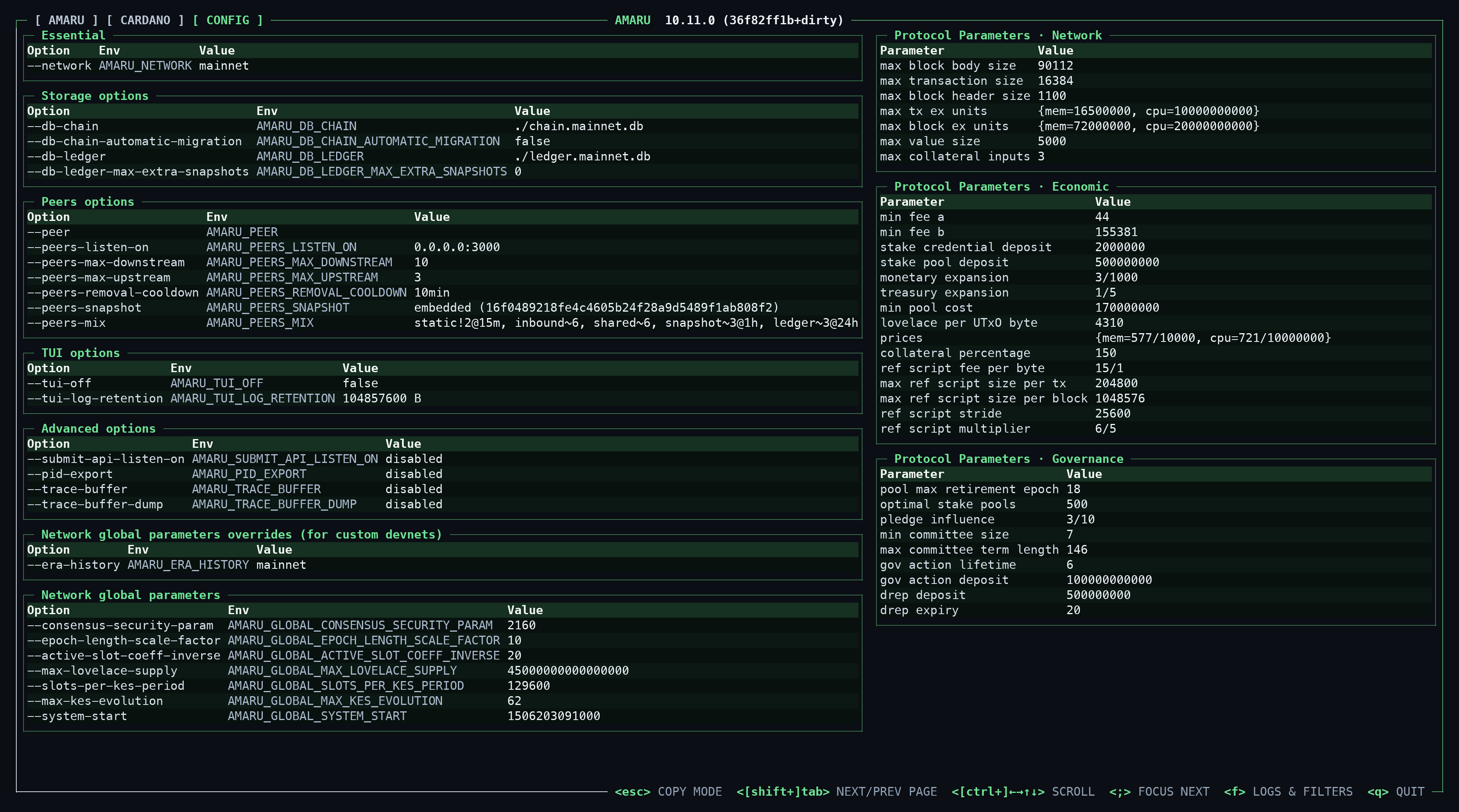This screenshot has height=812, width=1459.
Task: Select the embedded peers snapshot hash value
Action: (597, 307)
